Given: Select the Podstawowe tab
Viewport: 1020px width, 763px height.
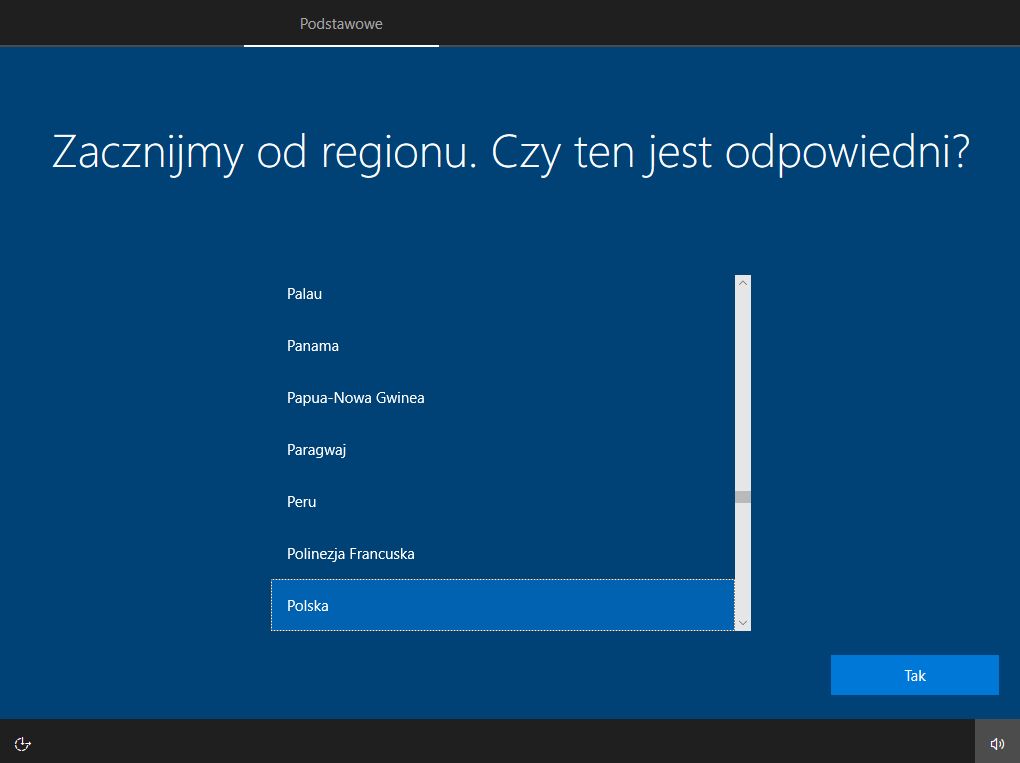Looking at the screenshot, I should point(341,24).
